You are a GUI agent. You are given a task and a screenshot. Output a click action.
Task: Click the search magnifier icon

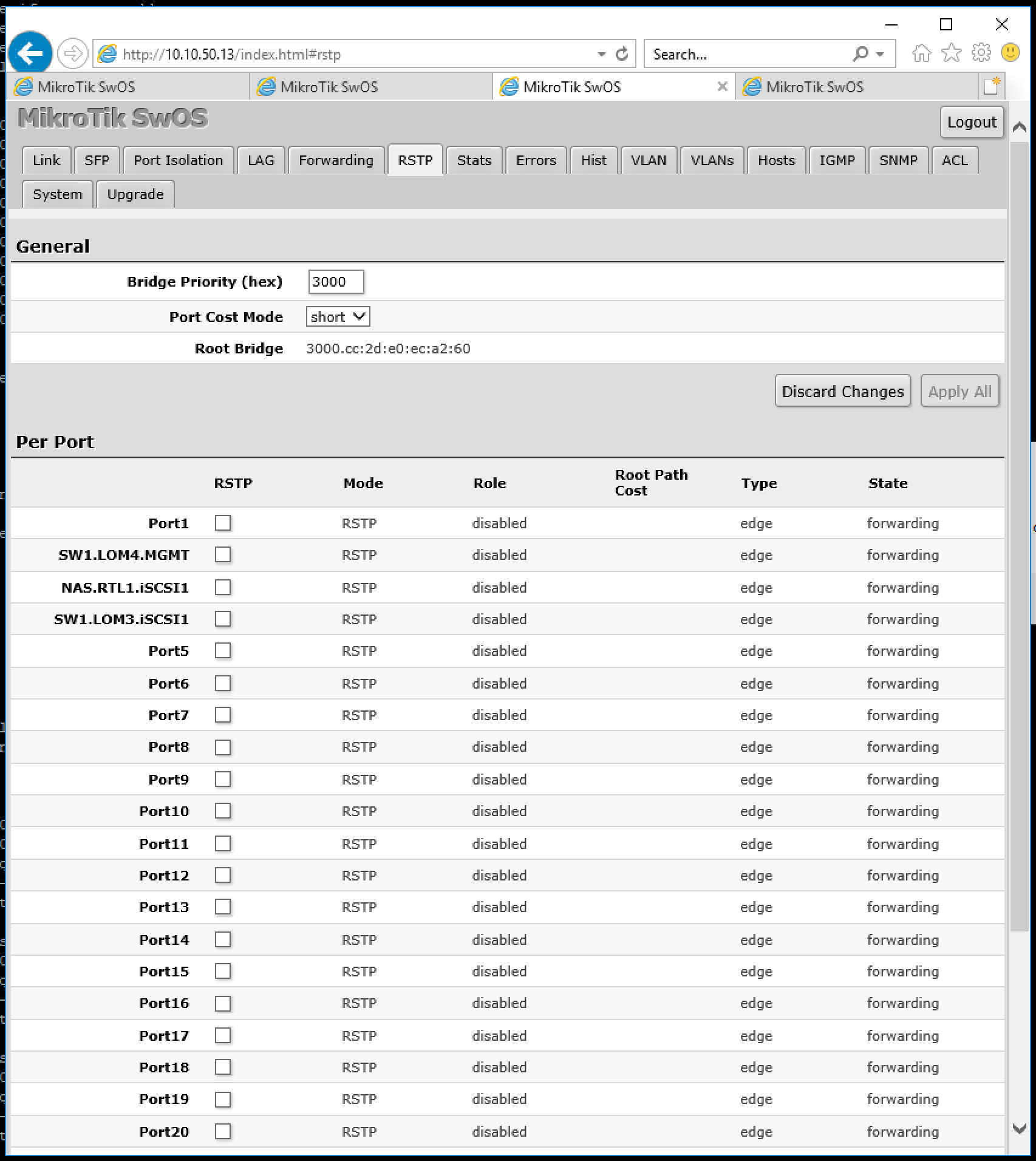860,54
